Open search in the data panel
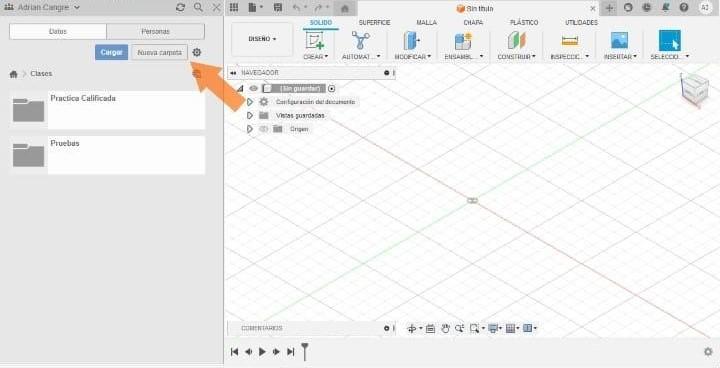The height and width of the screenshot is (368, 720). 198,7
